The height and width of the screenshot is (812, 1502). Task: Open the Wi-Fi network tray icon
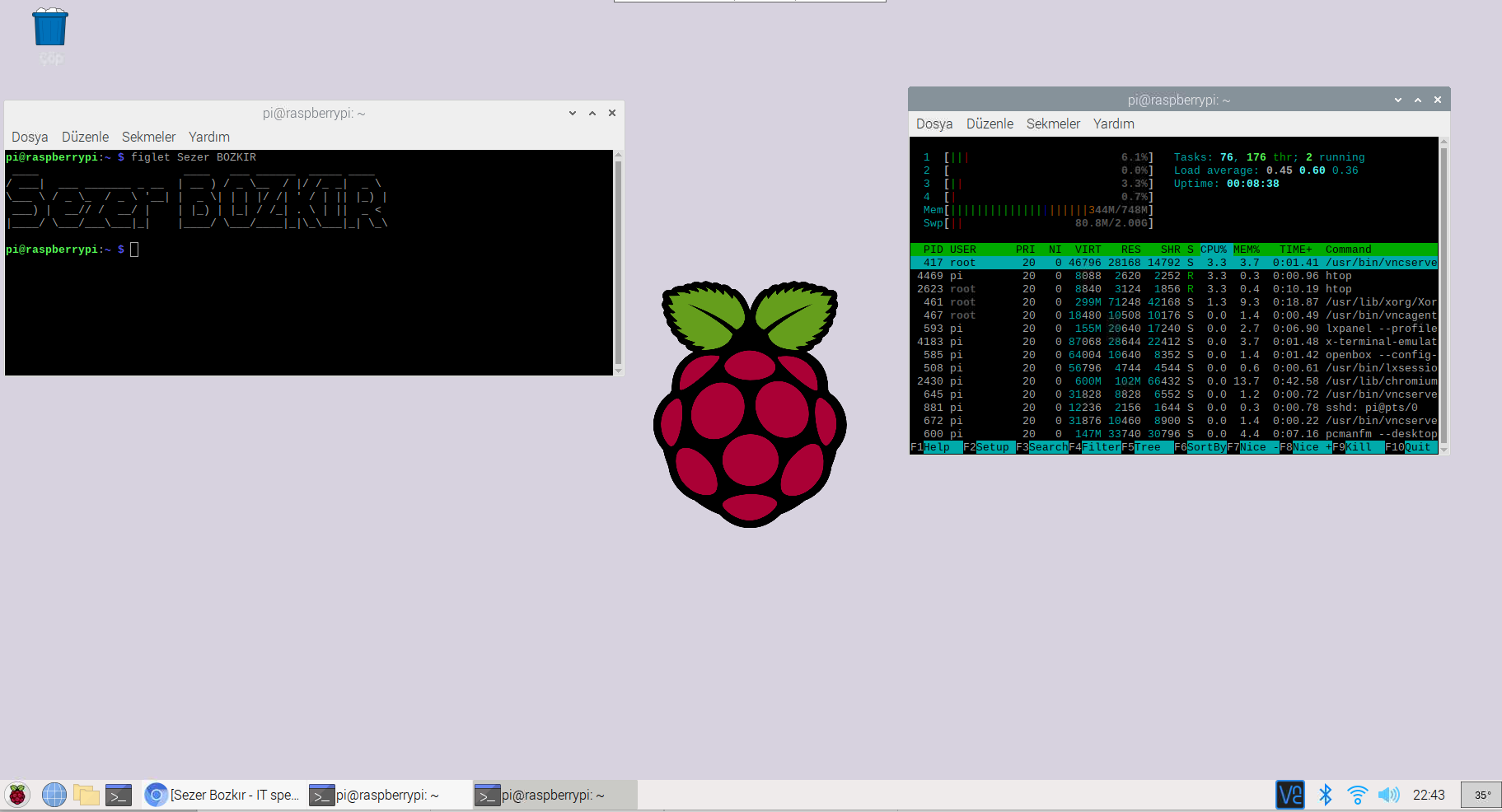click(x=1357, y=795)
